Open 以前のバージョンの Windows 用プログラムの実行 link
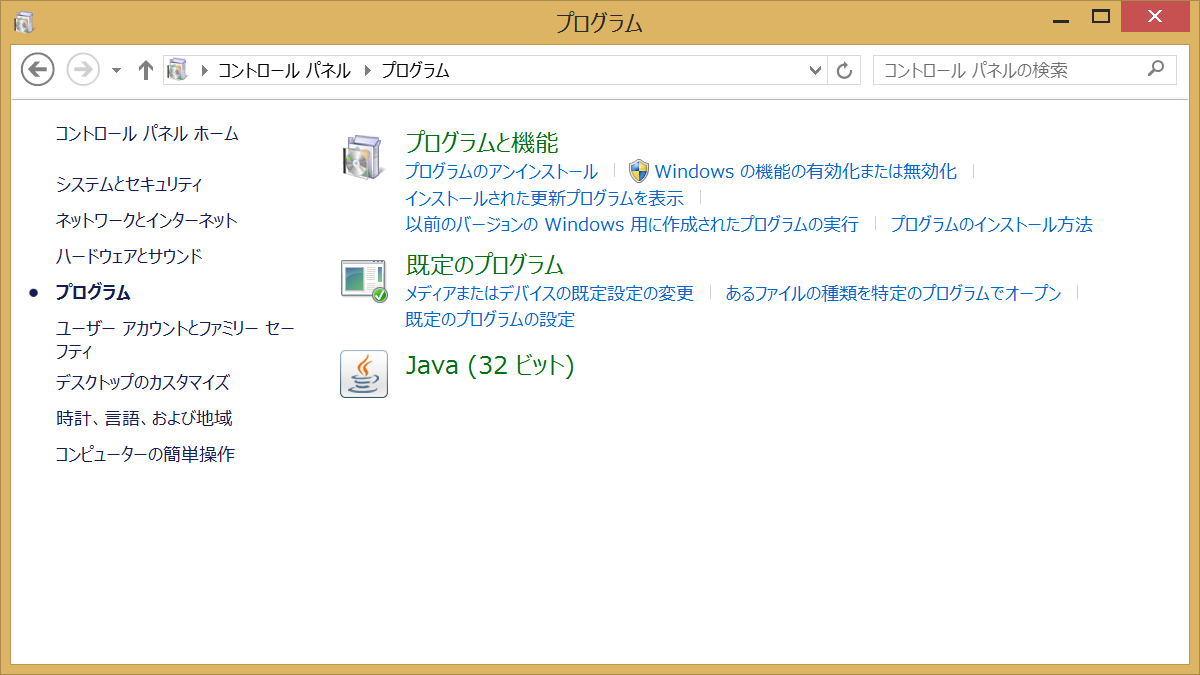1200x675 pixels. pyautogui.click(x=632, y=224)
